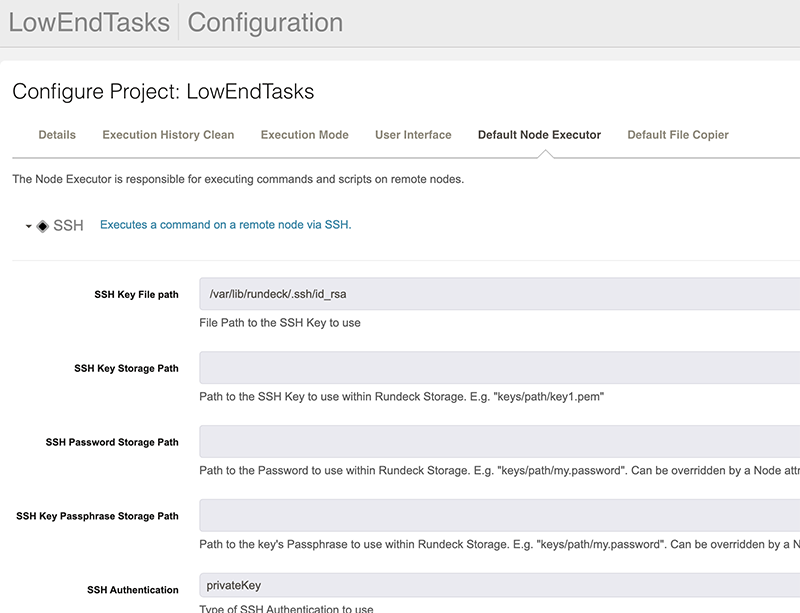Click the diamond SSH plugin icon
800x613 pixels.
point(43,226)
